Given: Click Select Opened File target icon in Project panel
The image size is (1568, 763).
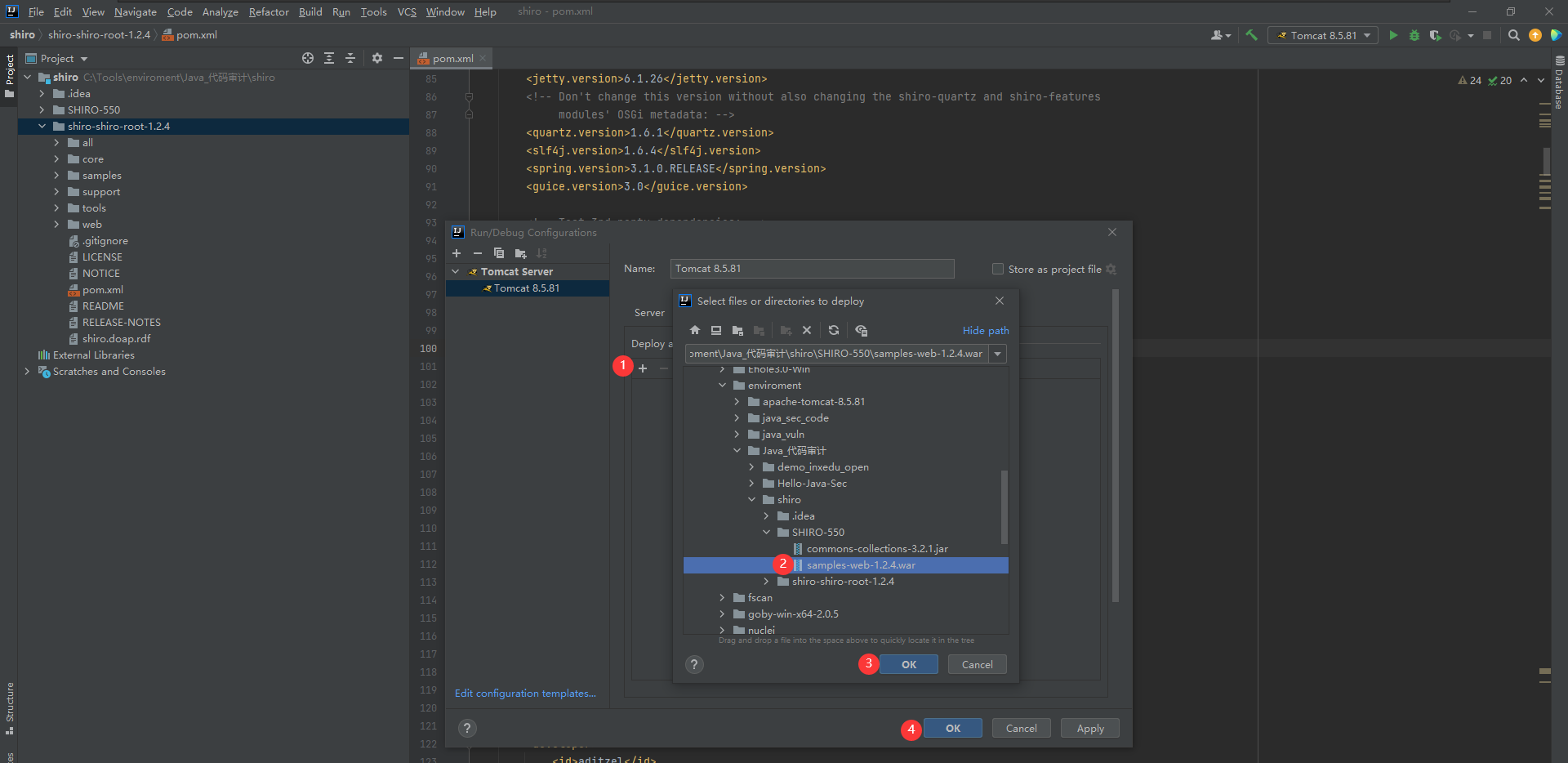Looking at the screenshot, I should [308, 58].
